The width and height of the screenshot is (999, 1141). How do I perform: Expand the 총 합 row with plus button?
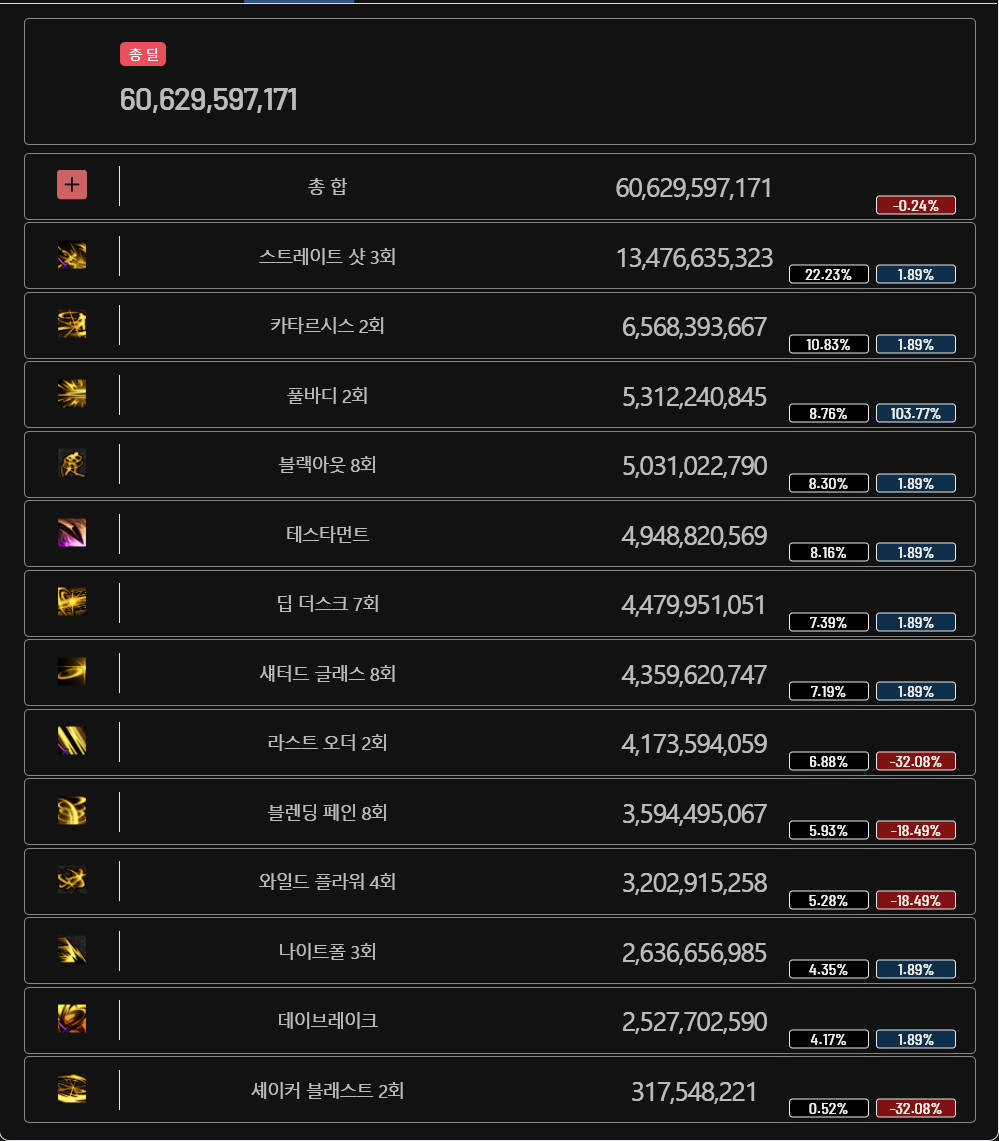(x=72, y=185)
